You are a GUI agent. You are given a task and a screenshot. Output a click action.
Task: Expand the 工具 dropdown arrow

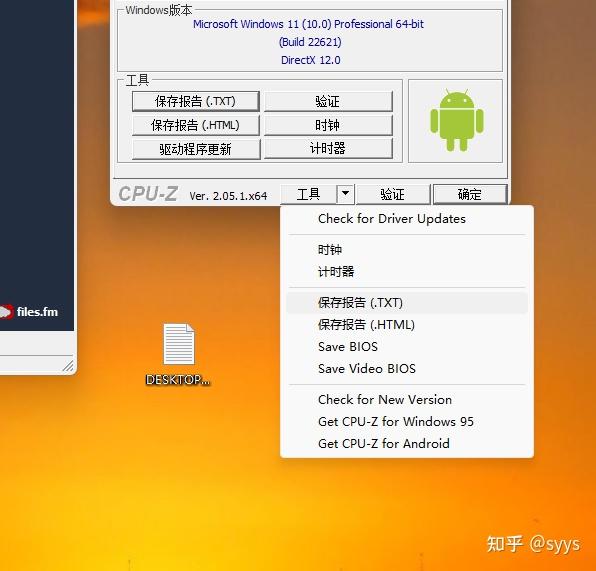(345, 194)
